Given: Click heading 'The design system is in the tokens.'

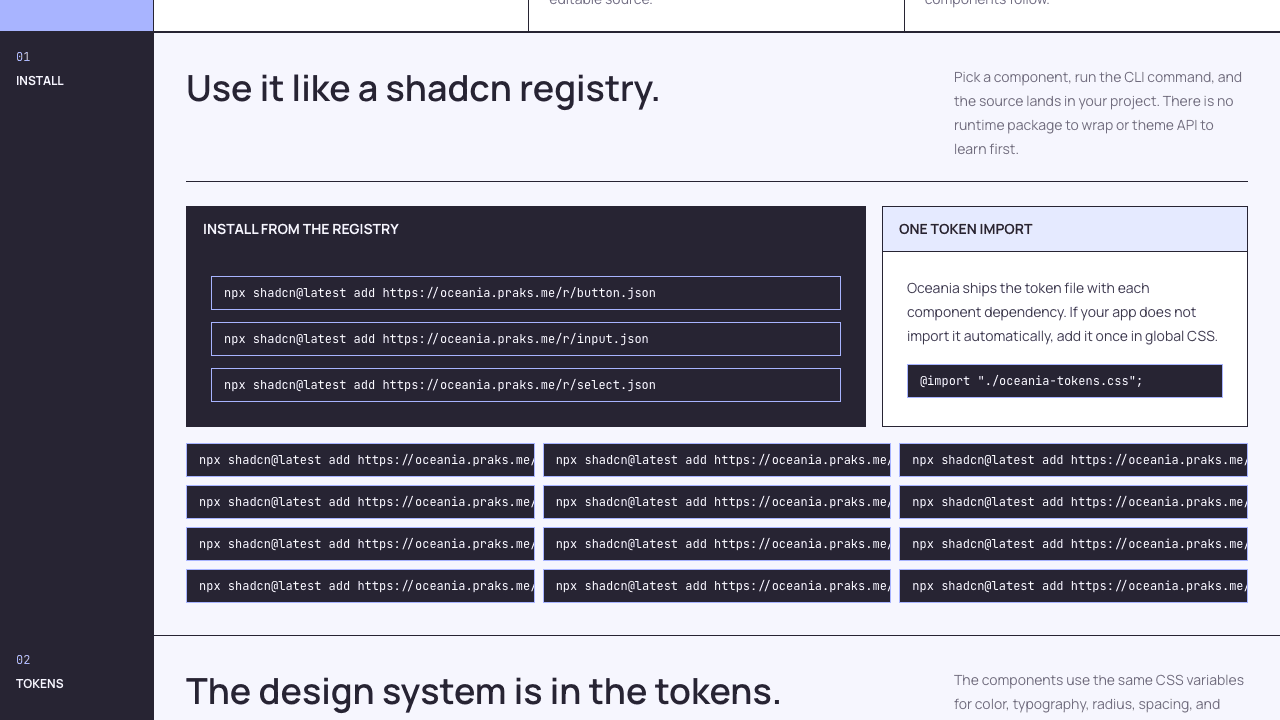Looking at the screenshot, I should [x=483, y=691].
